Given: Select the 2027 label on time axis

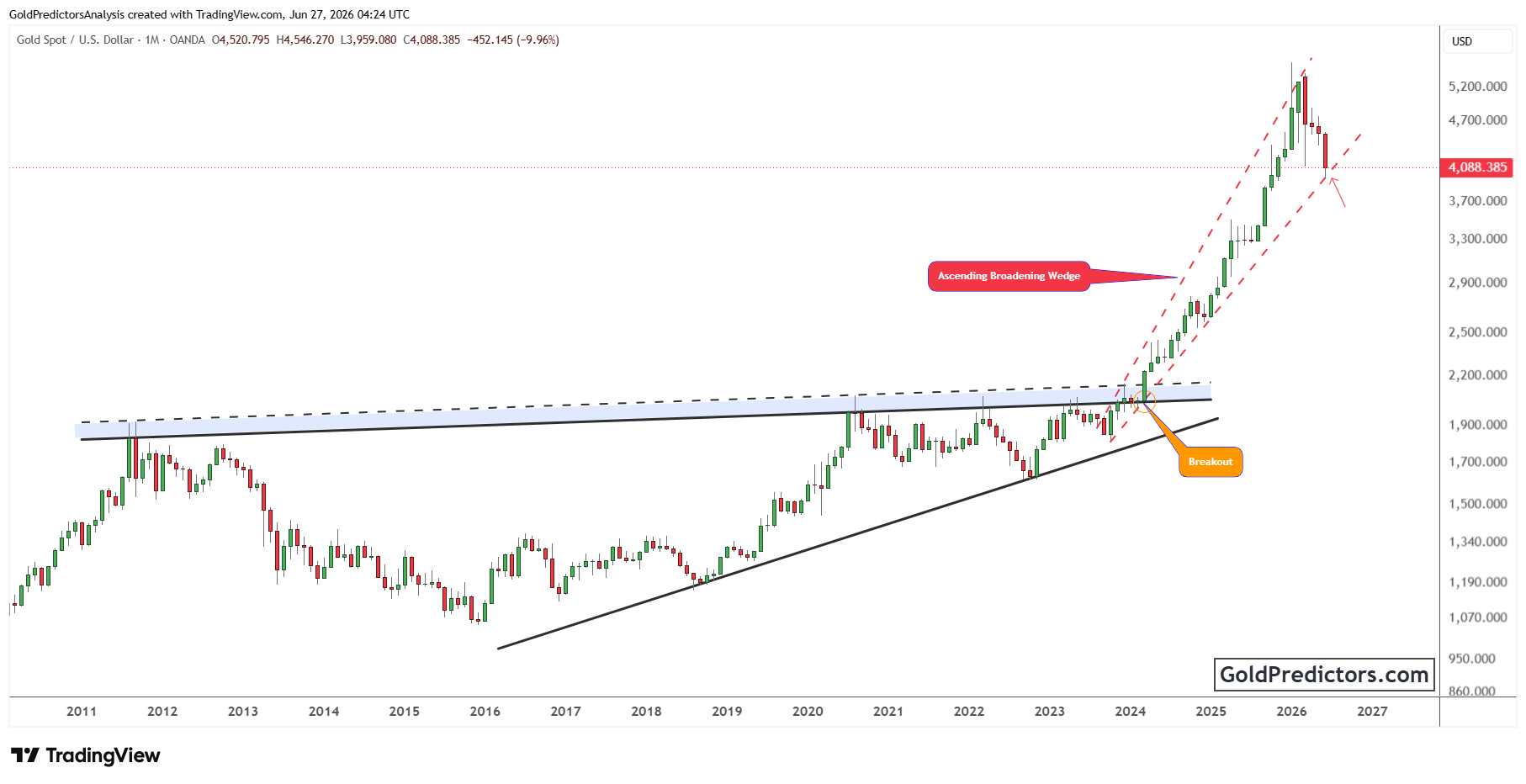Looking at the screenshot, I should click(x=1372, y=712).
